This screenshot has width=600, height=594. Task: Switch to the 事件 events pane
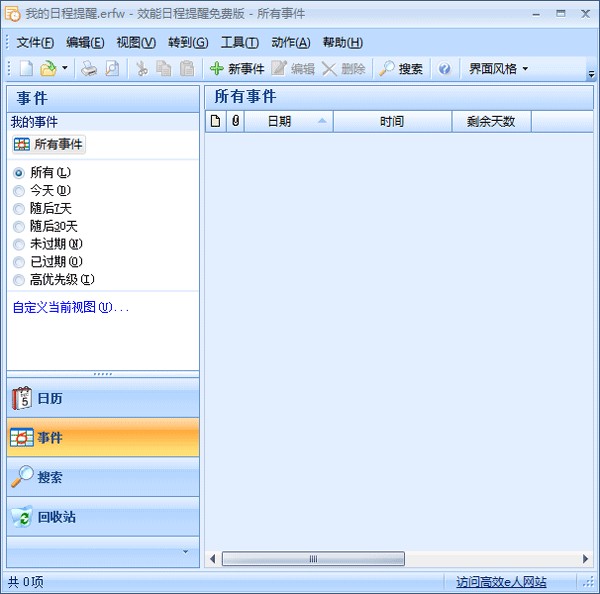click(103, 437)
